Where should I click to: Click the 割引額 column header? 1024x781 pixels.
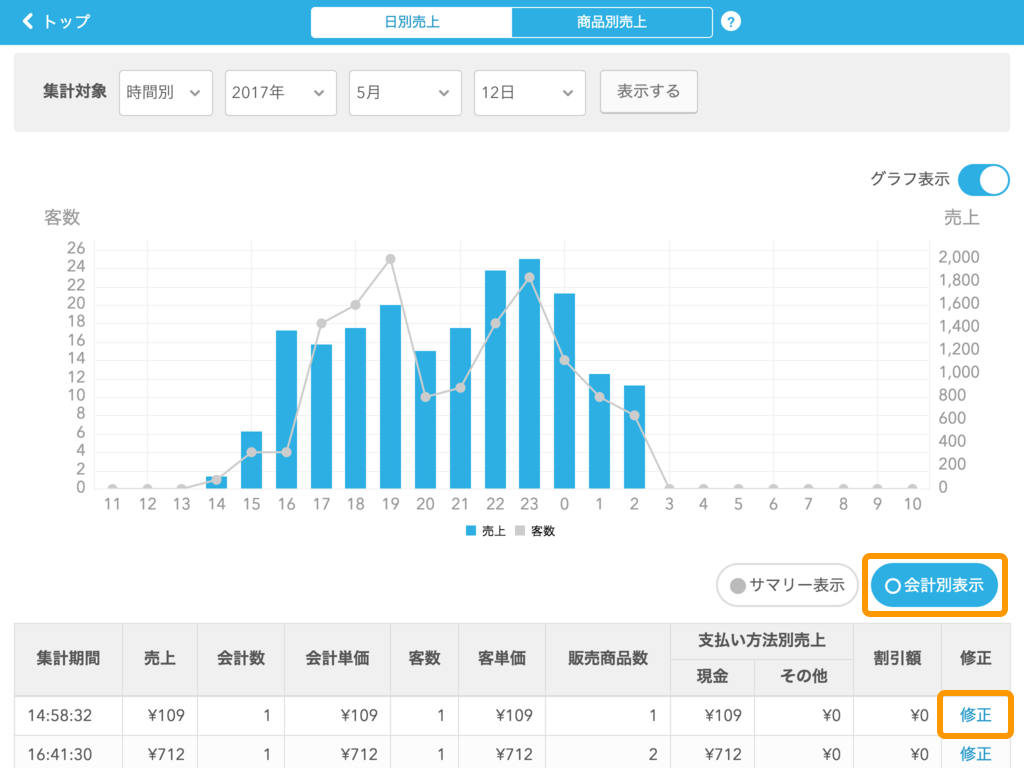(x=897, y=658)
